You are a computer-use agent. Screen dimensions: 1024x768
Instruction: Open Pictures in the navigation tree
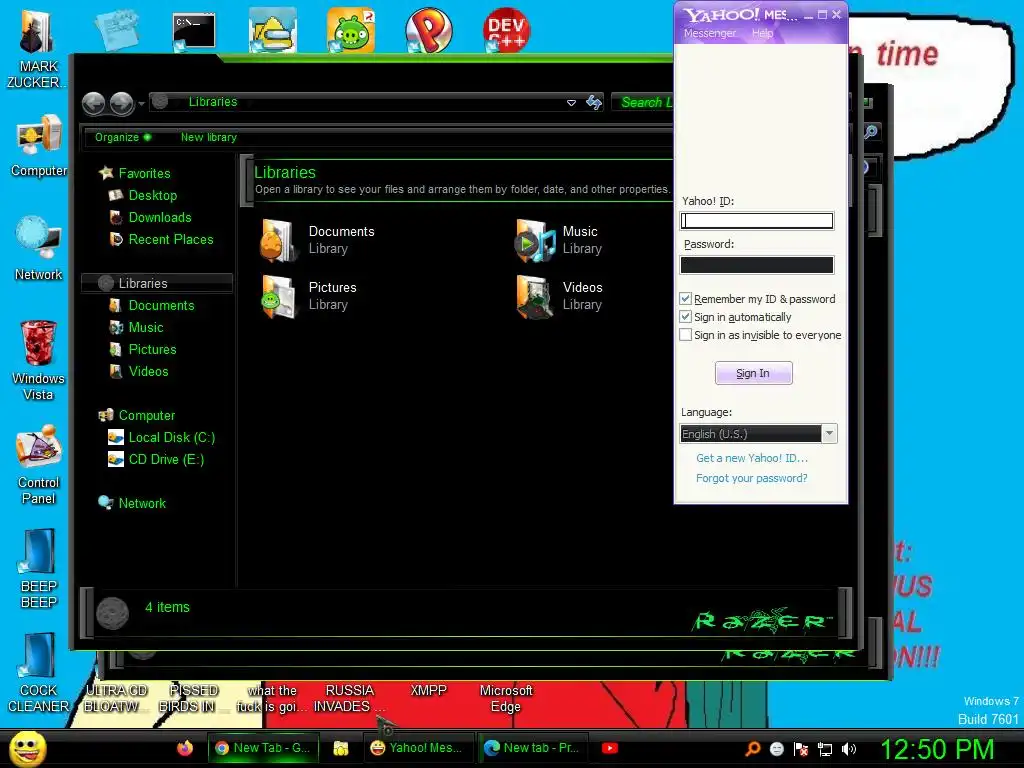pos(152,349)
